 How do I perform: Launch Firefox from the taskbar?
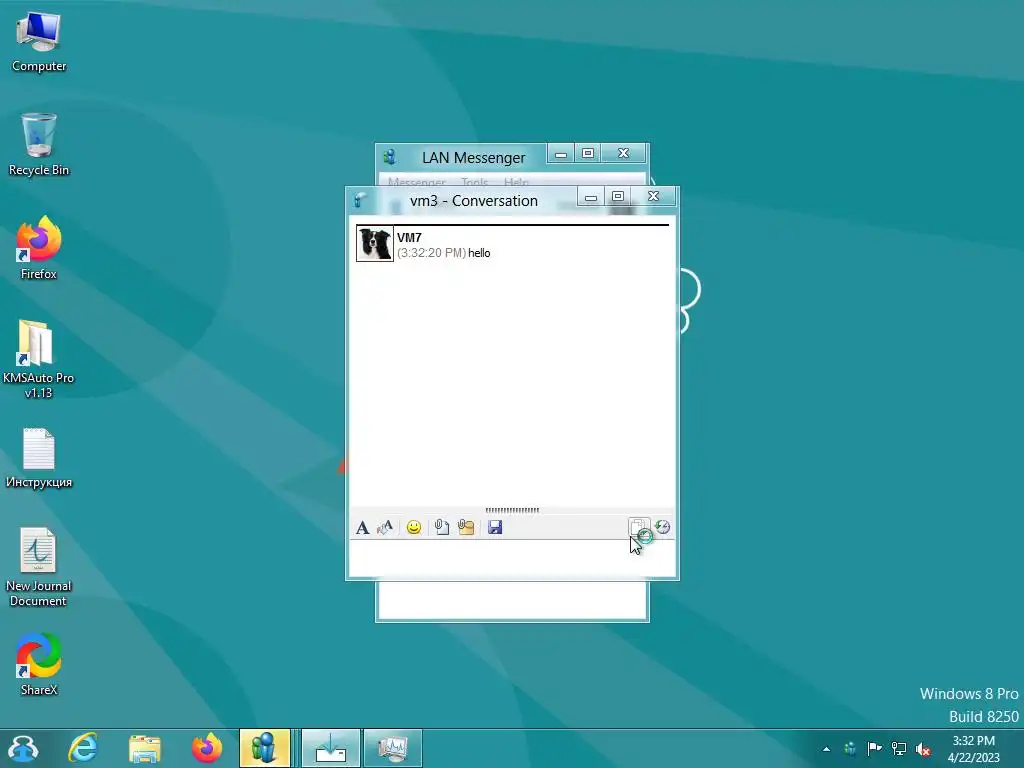coord(206,748)
